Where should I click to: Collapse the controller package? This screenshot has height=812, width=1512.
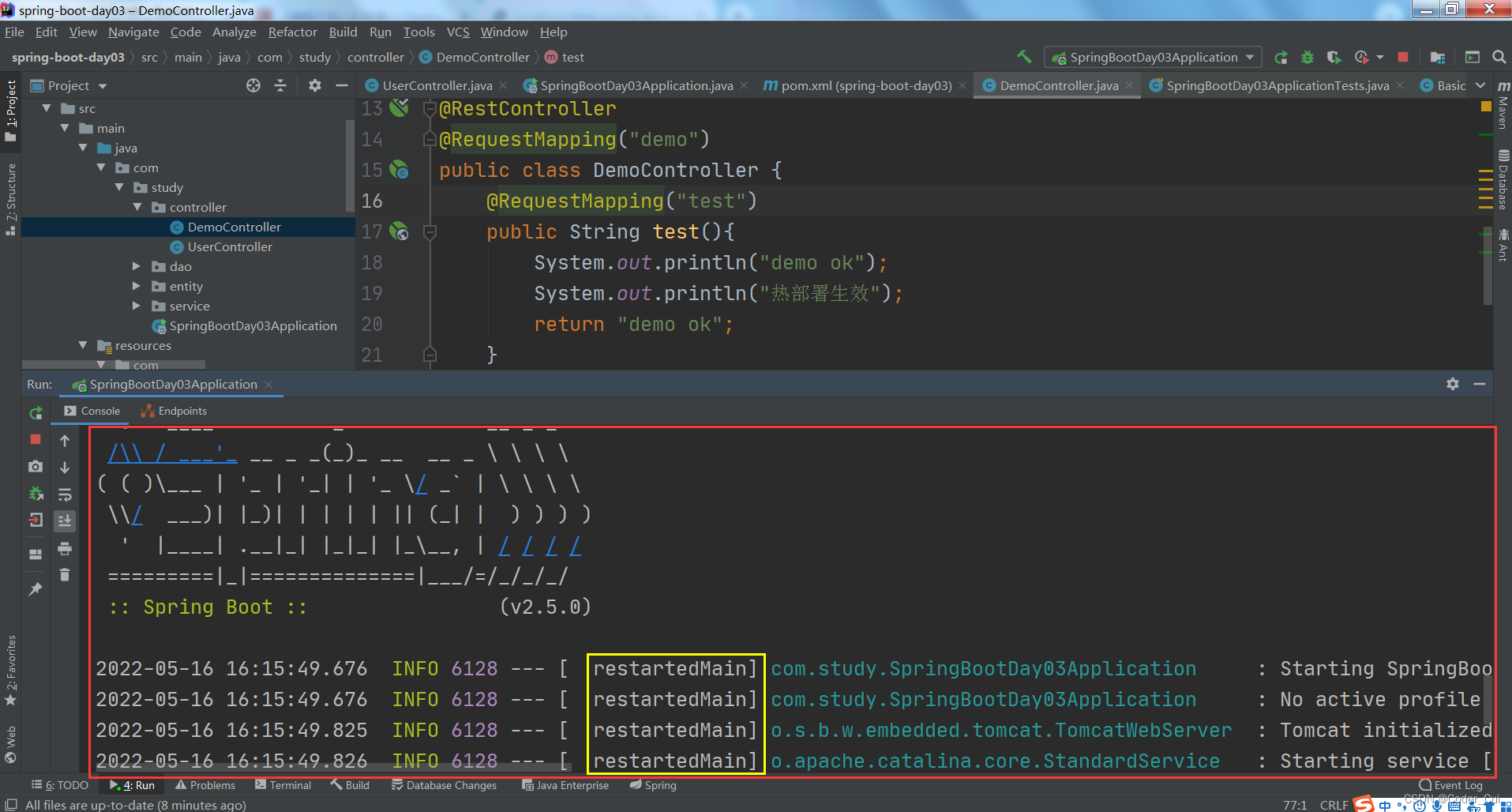pyautogui.click(x=137, y=207)
